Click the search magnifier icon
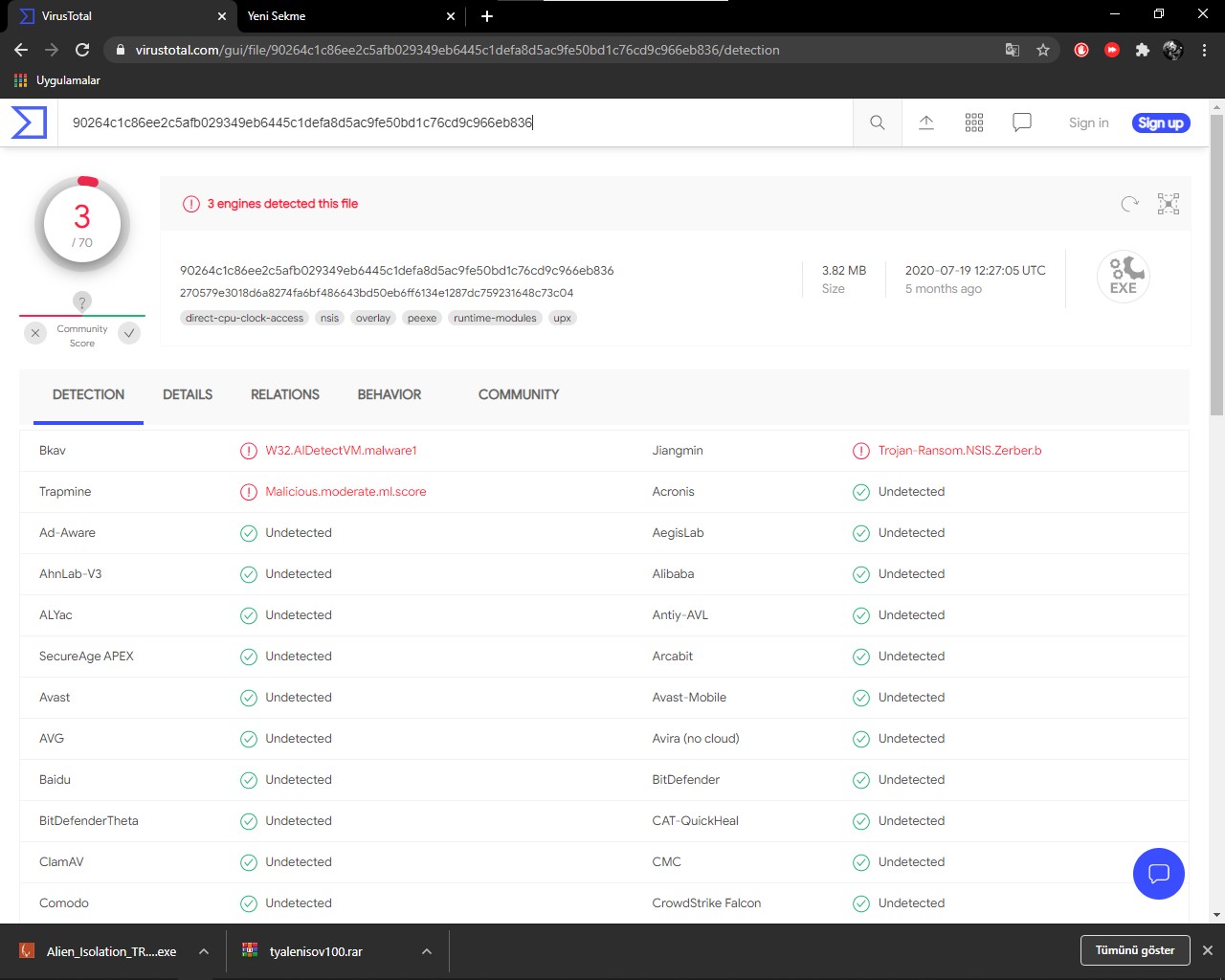This screenshot has height=980, width=1225. [x=877, y=122]
